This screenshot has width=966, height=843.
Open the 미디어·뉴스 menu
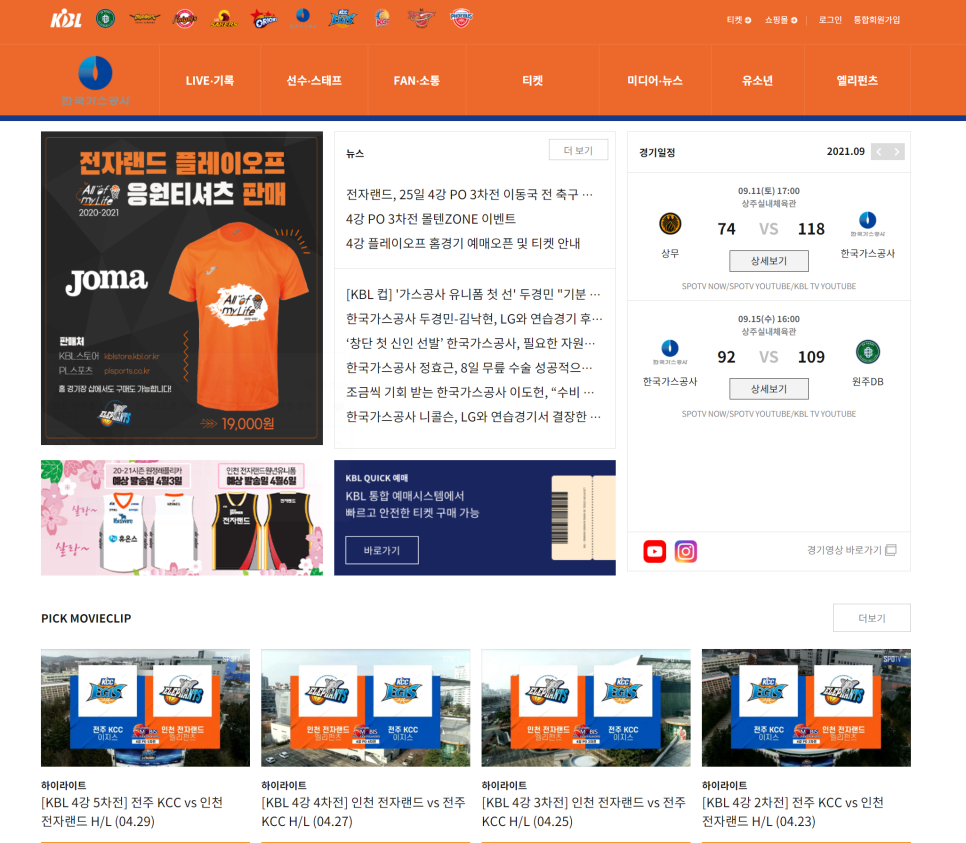655,80
